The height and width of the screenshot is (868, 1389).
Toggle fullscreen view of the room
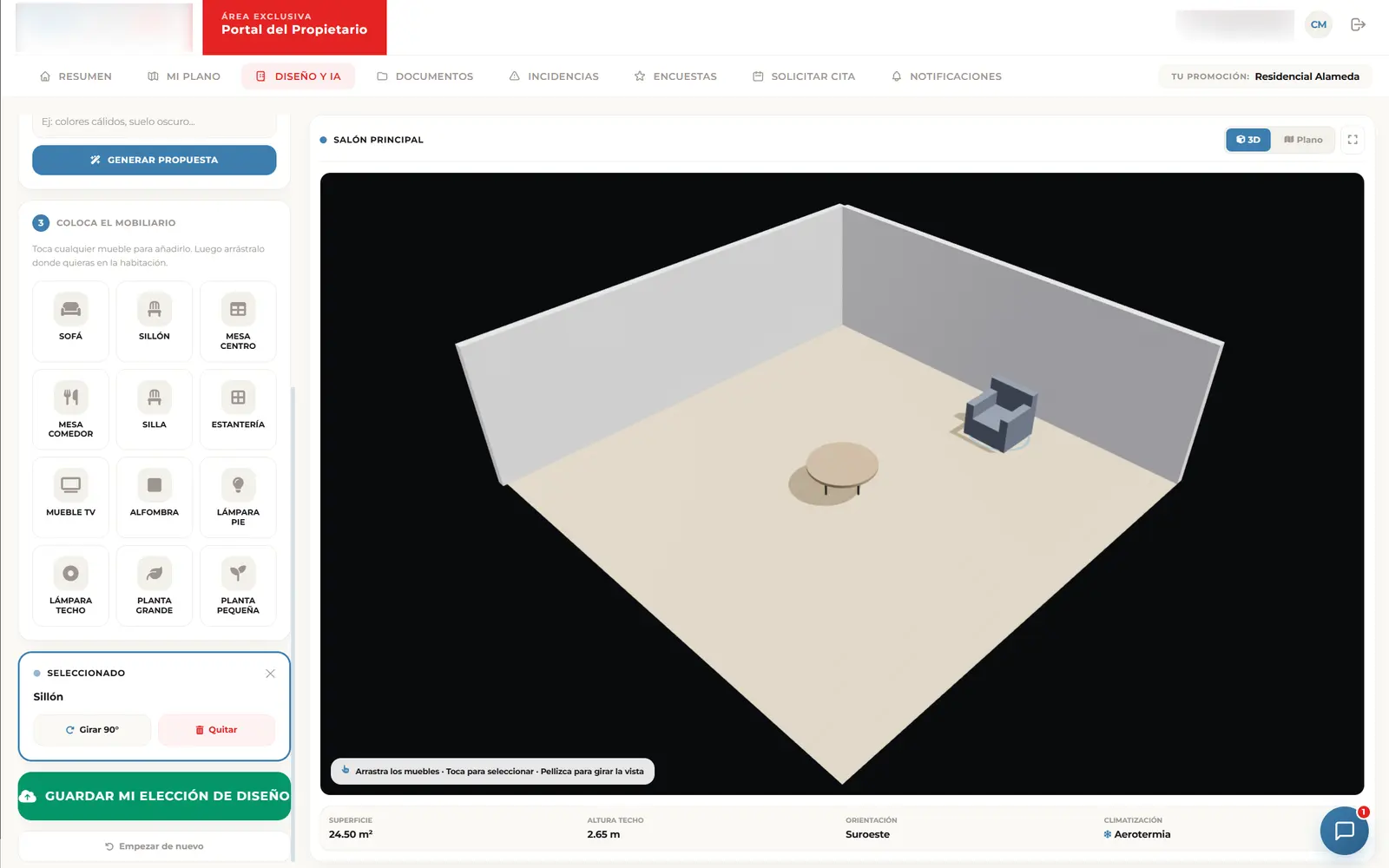1353,140
